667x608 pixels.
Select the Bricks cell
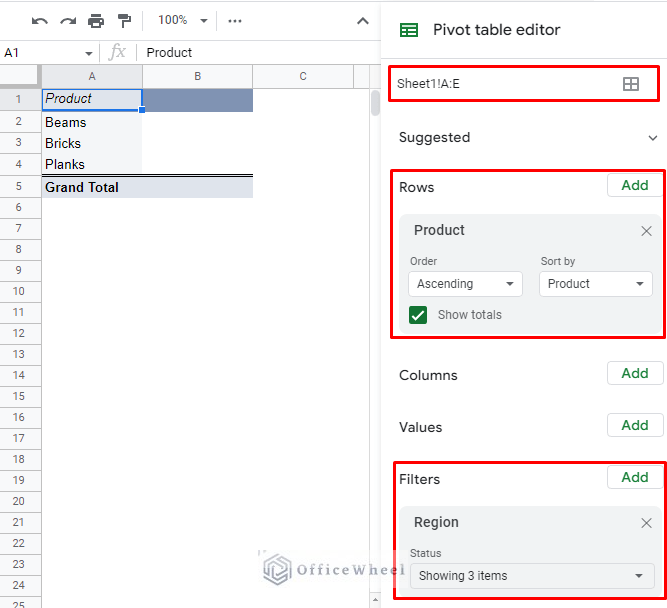click(x=91, y=143)
